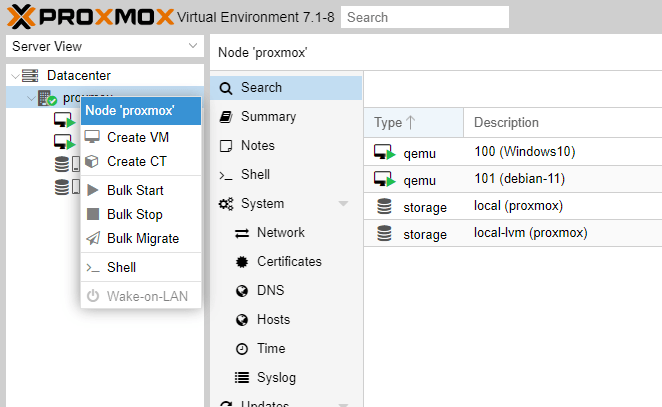Click the Time clock icon
The image size is (662, 407).
click(241, 349)
